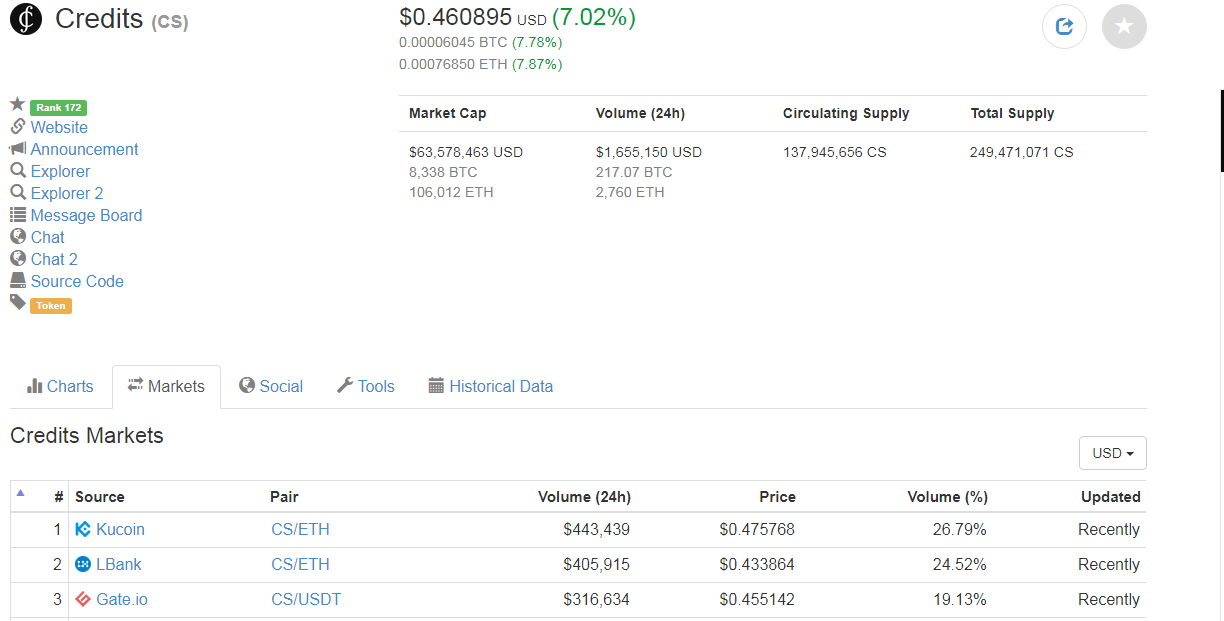Open the USD currency dropdown
The image size is (1224, 621).
coord(1113,453)
